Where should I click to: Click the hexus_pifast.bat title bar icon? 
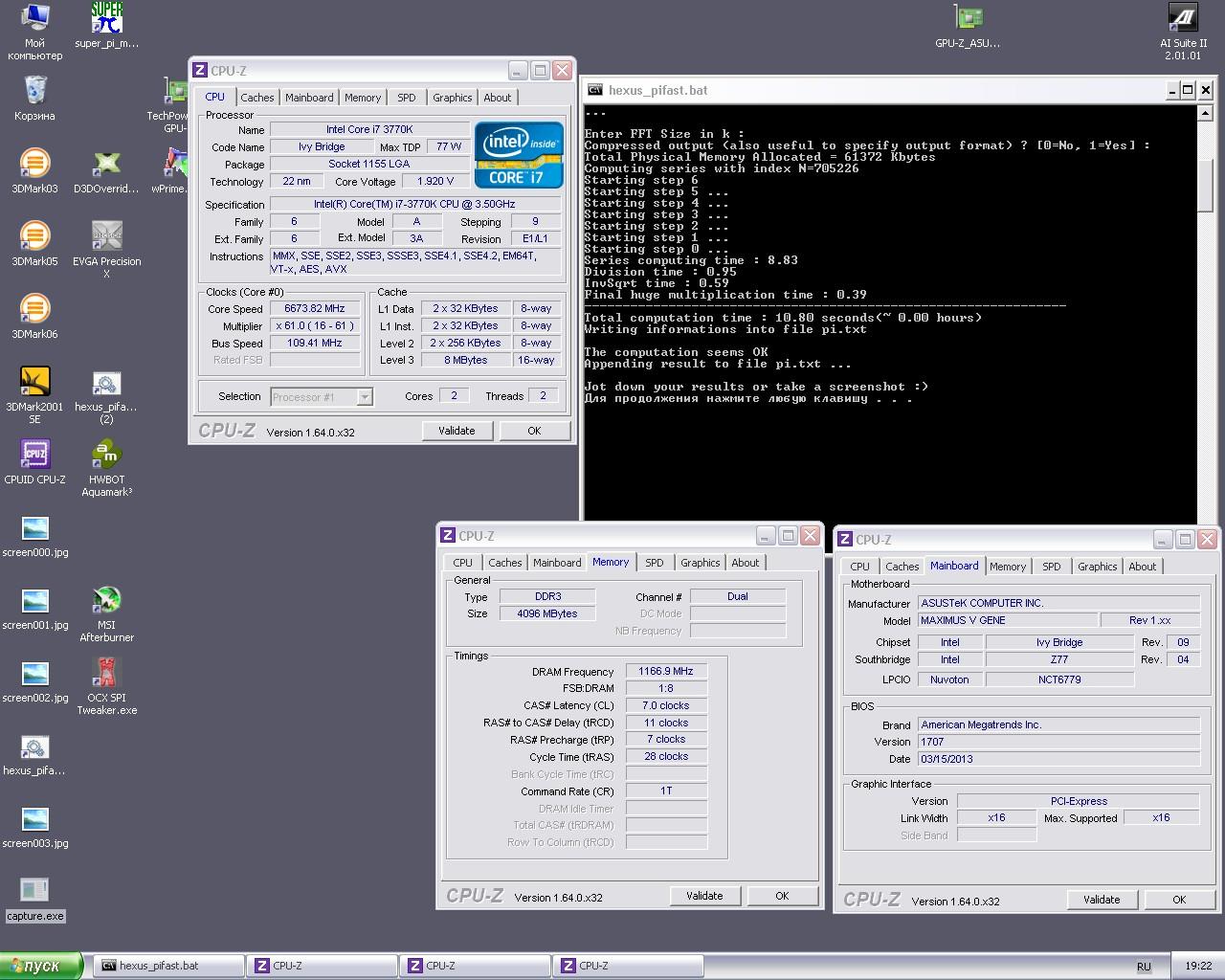tap(595, 90)
